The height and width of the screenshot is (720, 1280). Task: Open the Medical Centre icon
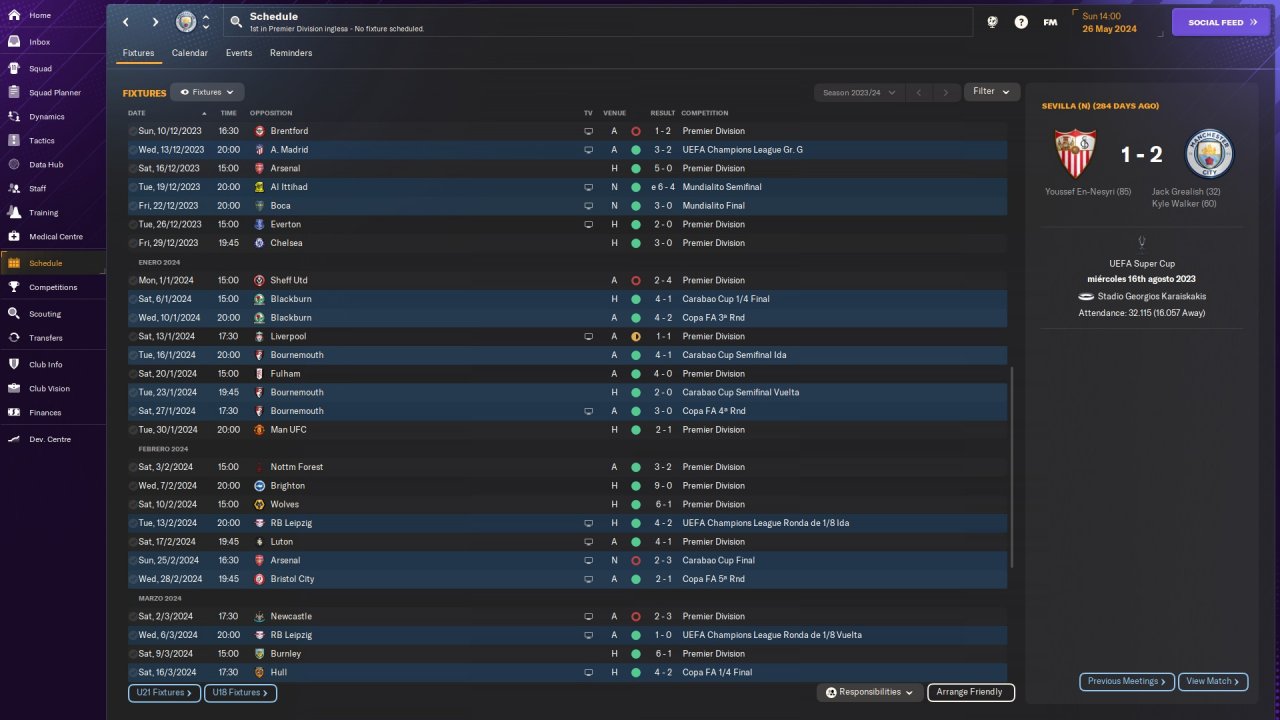point(14,237)
